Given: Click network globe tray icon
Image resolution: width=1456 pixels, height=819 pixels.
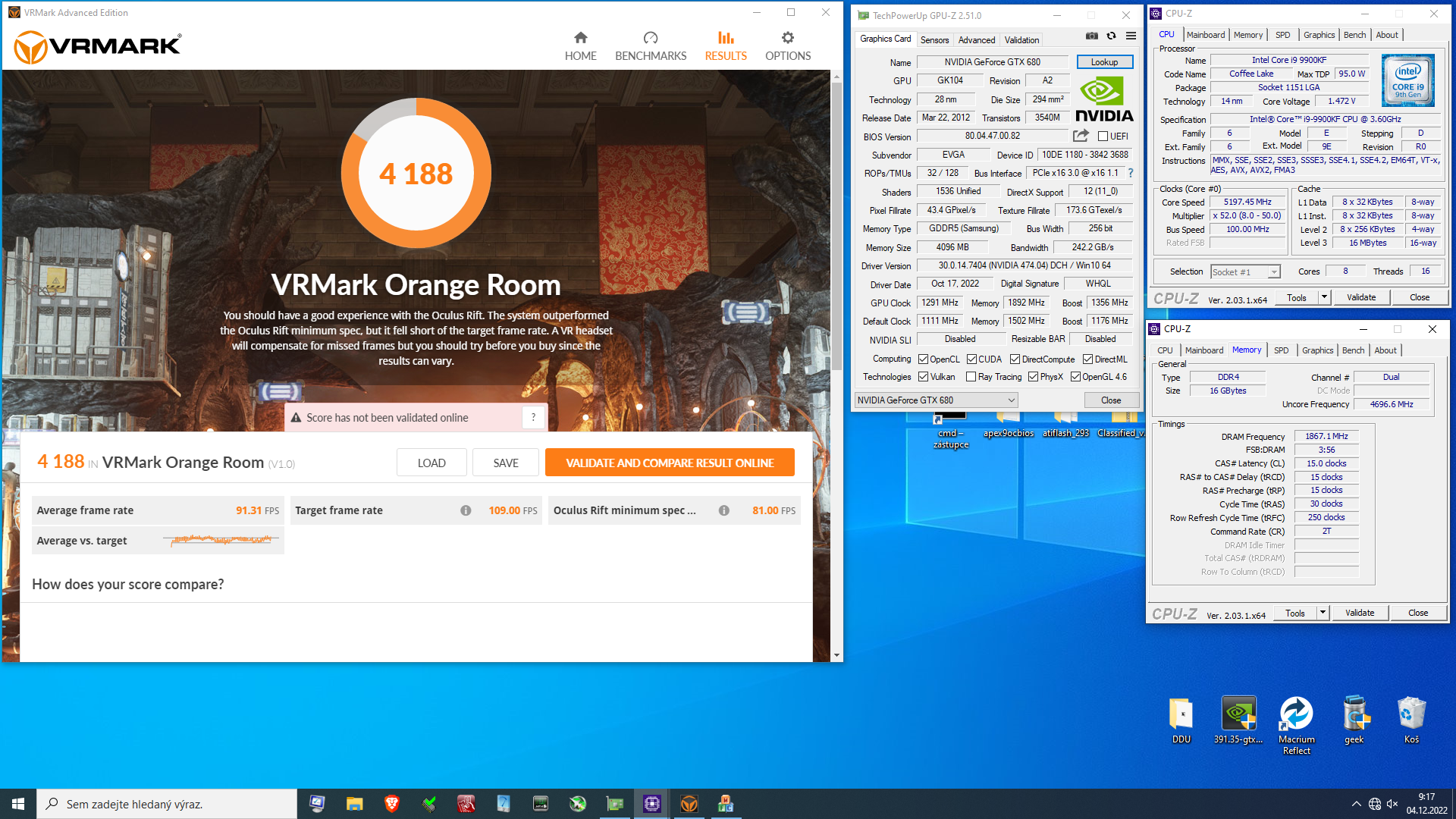Looking at the screenshot, I should tap(1374, 804).
